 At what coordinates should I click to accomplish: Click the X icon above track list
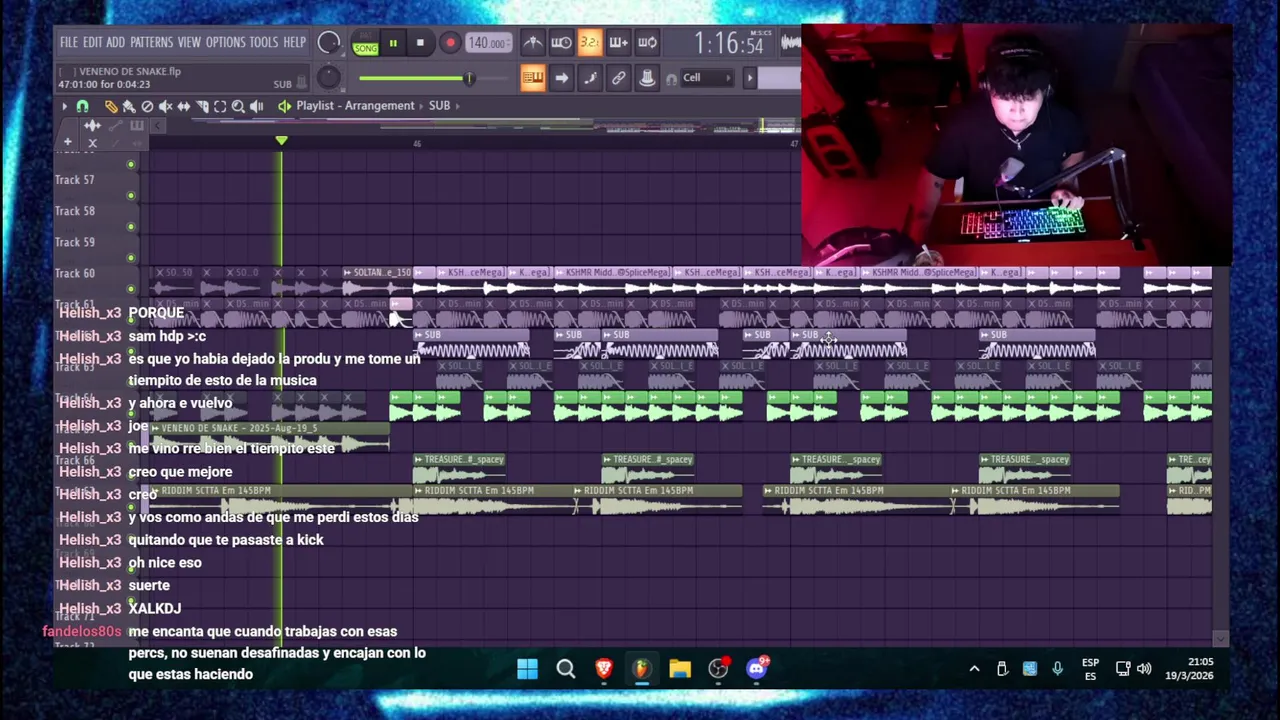[x=92, y=143]
